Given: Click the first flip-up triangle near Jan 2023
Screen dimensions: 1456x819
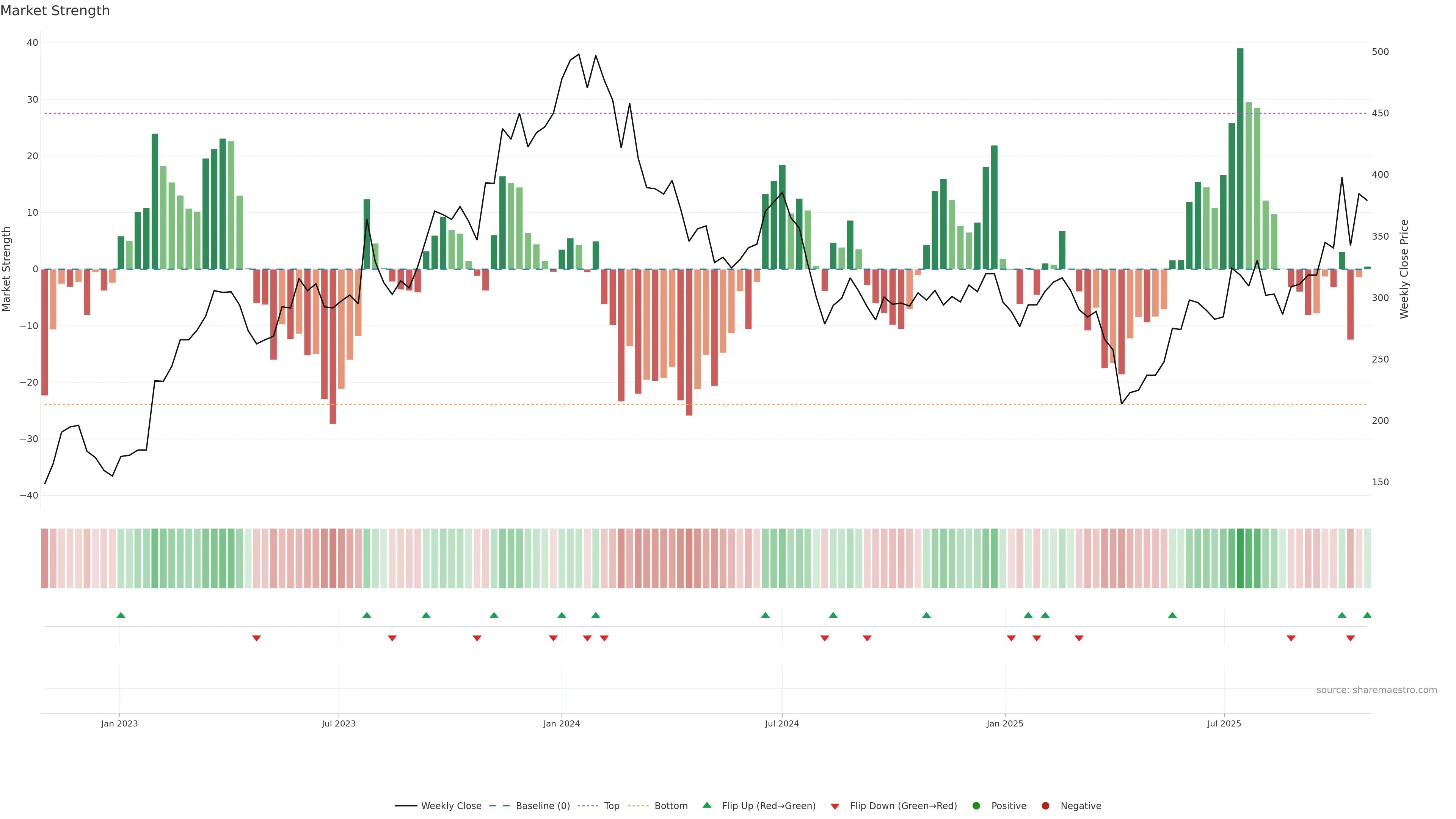Looking at the screenshot, I should [121, 615].
